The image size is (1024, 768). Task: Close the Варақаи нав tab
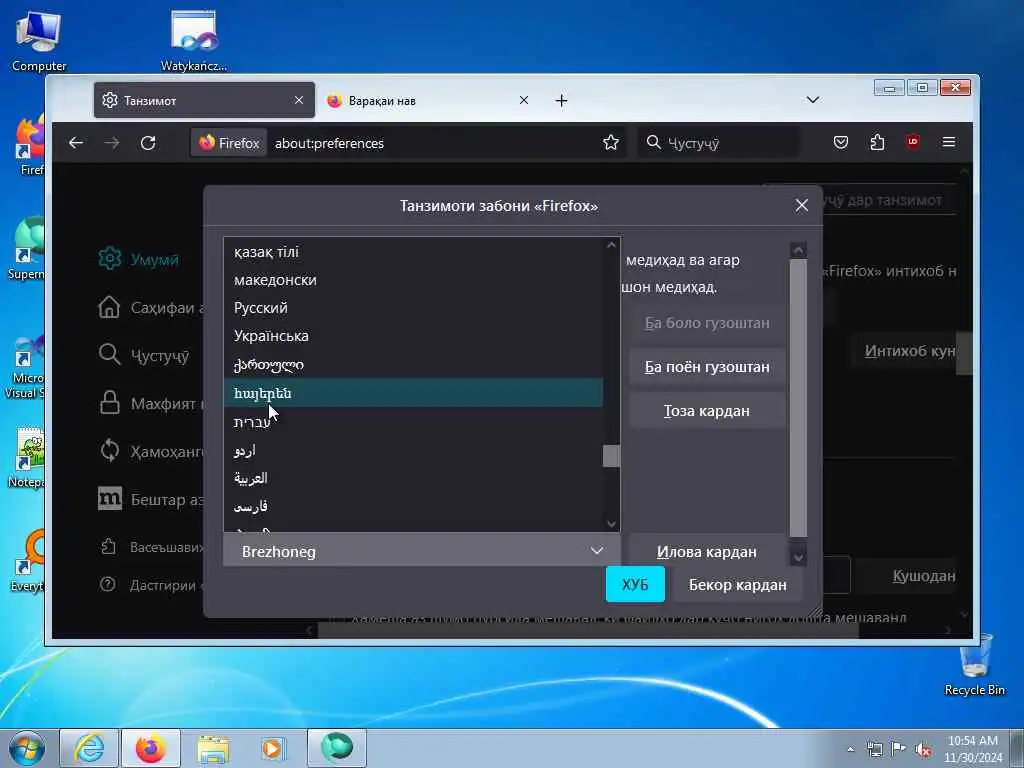pyautogui.click(x=524, y=101)
